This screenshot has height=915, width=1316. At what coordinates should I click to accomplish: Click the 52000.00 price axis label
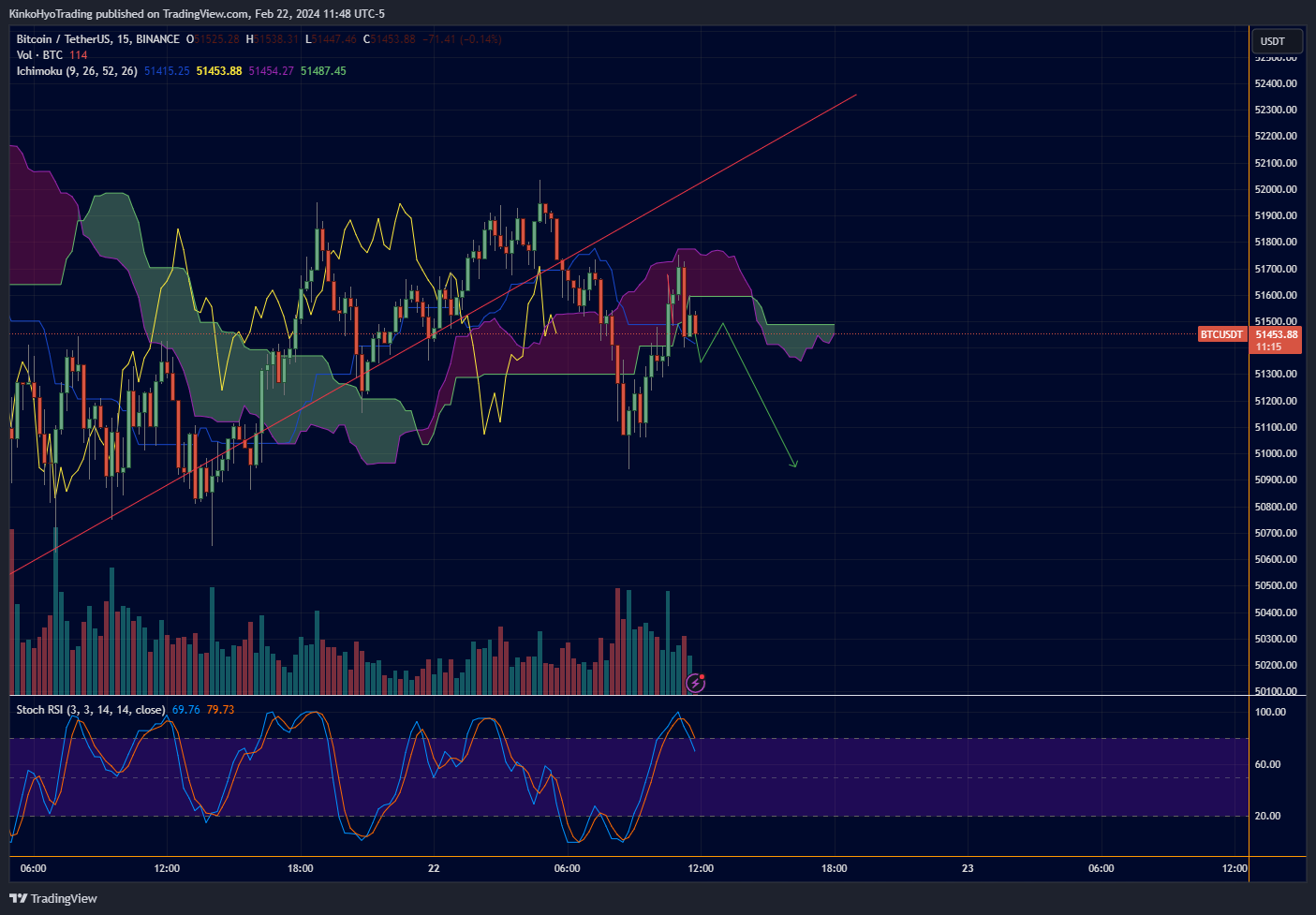1276,189
